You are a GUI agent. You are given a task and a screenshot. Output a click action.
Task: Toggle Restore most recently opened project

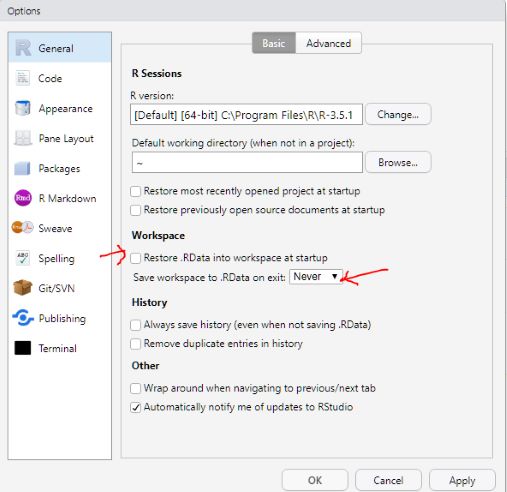tap(136, 191)
